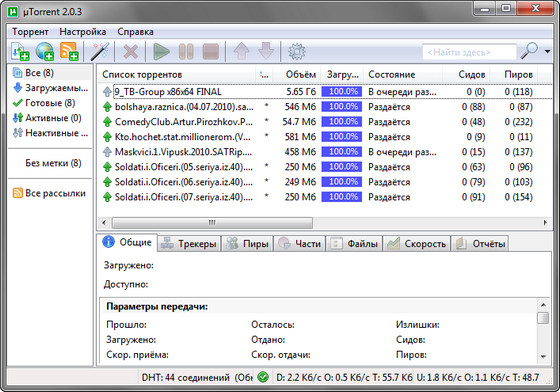
Task: Select Загружаемые category in sidebar
Action: tap(50, 88)
